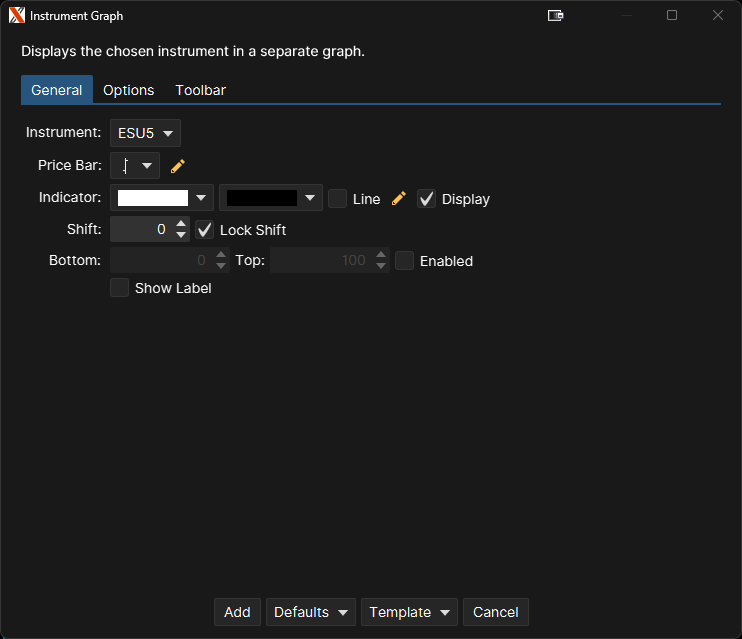
Task: Tick the Enabled checkbox
Action: [404, 261]
